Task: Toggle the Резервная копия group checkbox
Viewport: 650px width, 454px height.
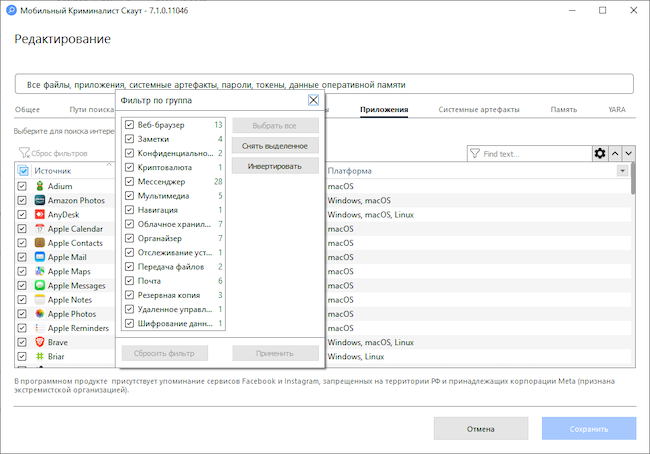Action: [x=129, y=295]
